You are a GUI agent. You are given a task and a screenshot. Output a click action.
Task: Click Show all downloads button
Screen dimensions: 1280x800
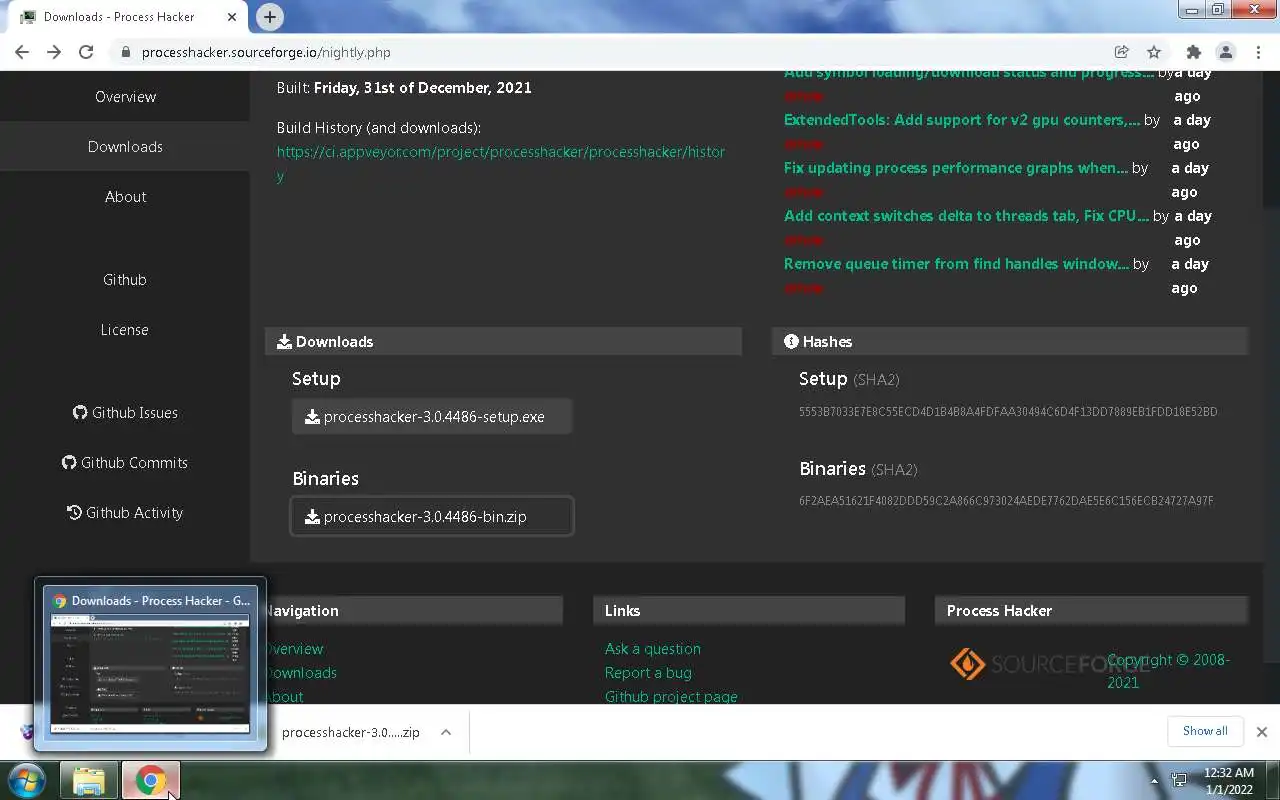[1205, 731]
